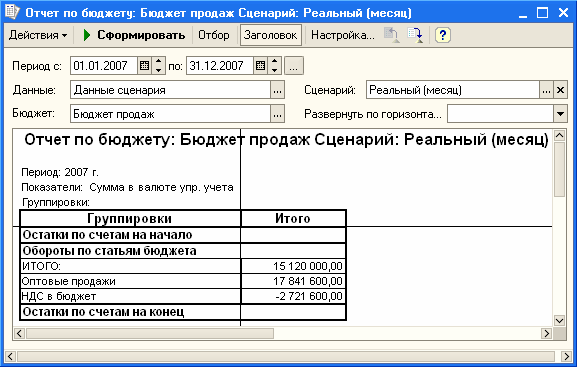Decrease end date with down spinner

[x=275, y=70]
